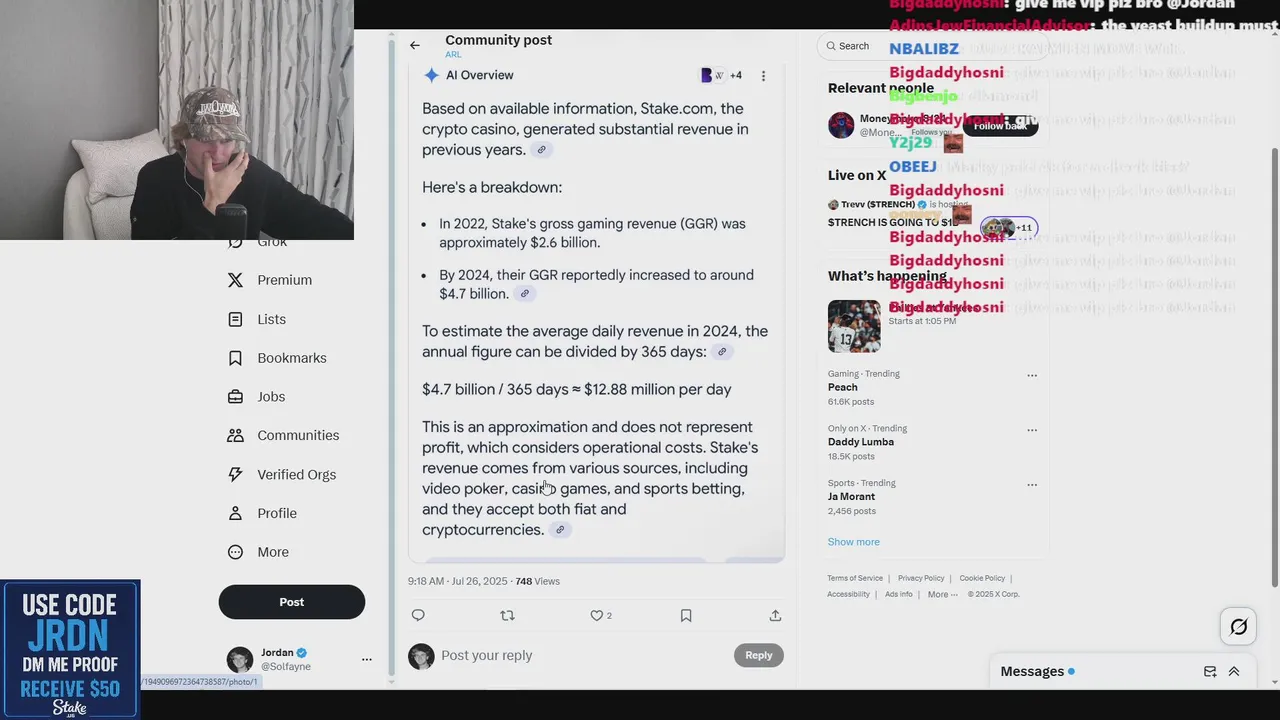The height and width of the screenshot is (720, 1280).
Task: Open Ja Morant trending options dots
Action: pos(1032,485)
